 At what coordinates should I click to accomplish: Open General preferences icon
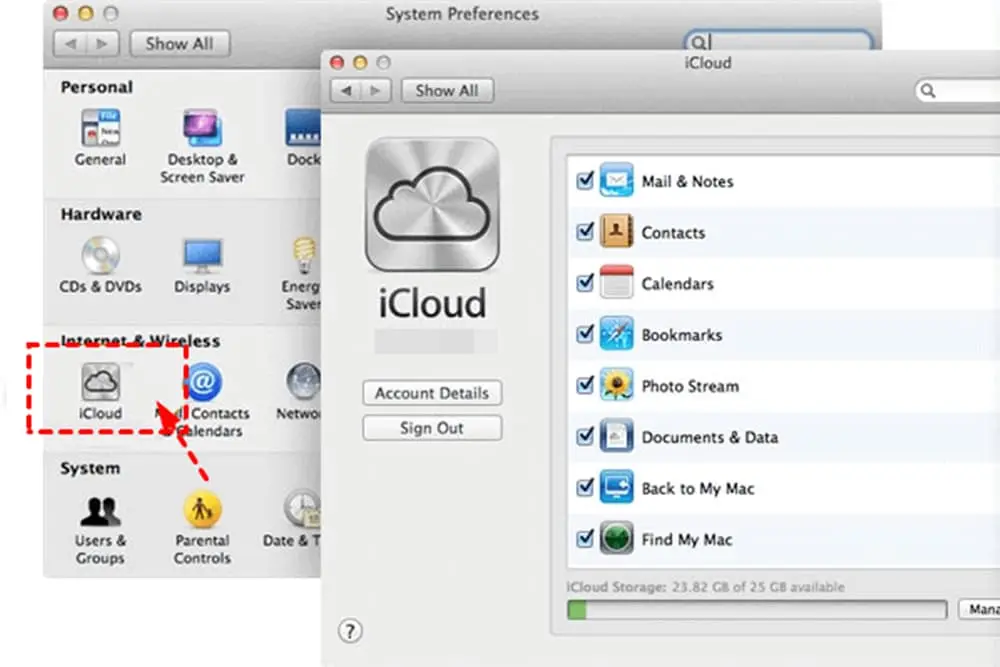(100, 128)
